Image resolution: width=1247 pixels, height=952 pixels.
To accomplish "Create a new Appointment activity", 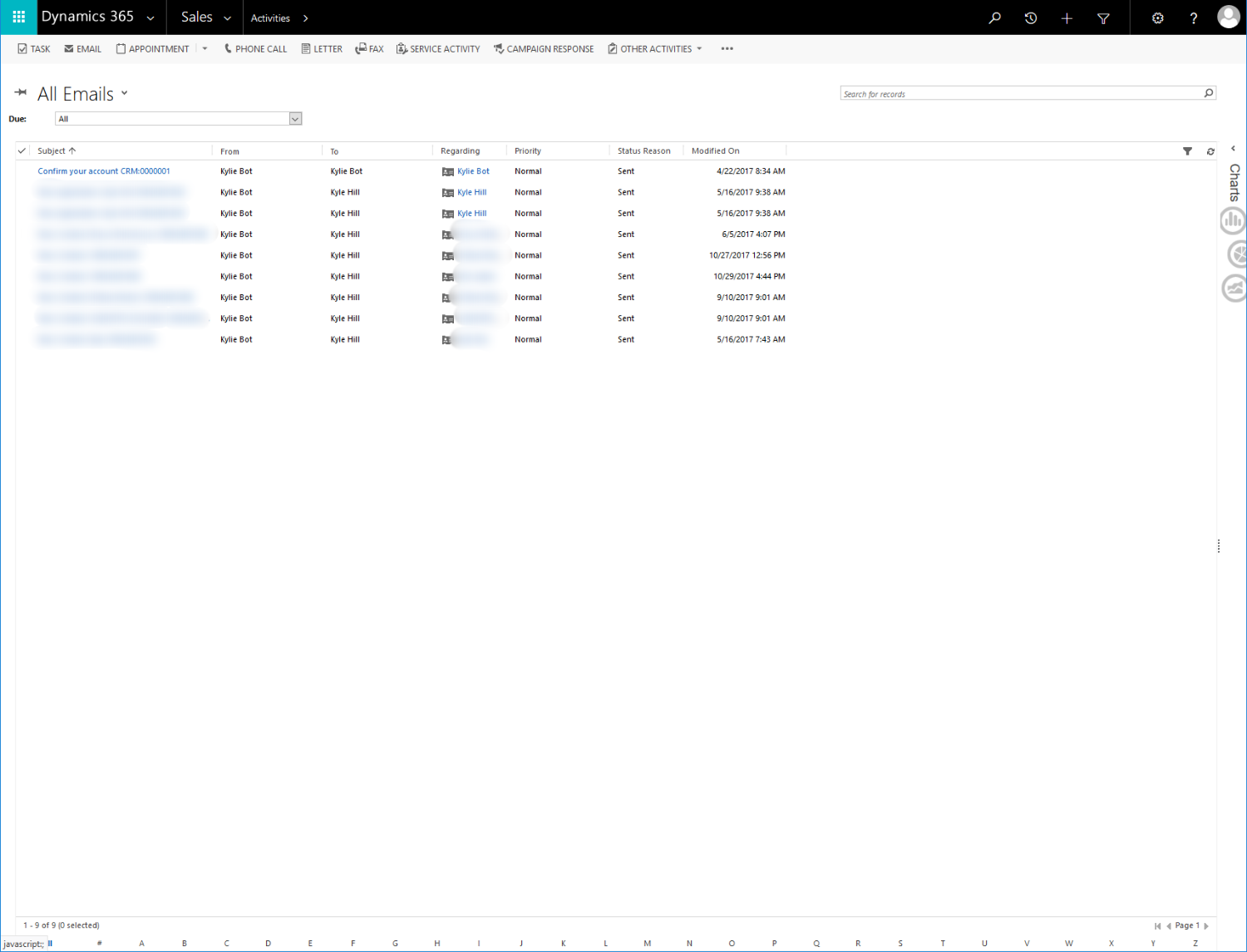I will tap(153, 49).
